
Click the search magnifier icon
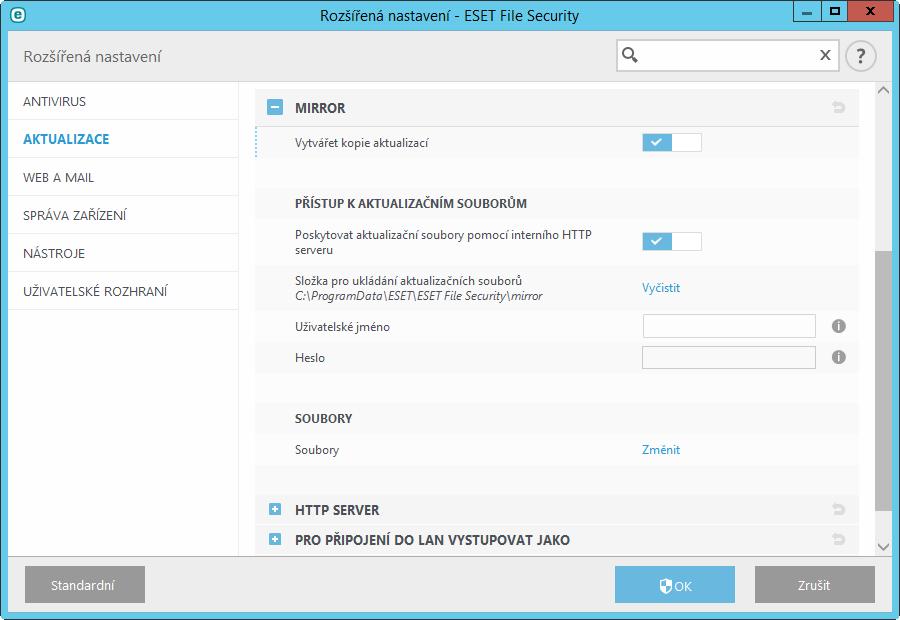tap(630, 55)
